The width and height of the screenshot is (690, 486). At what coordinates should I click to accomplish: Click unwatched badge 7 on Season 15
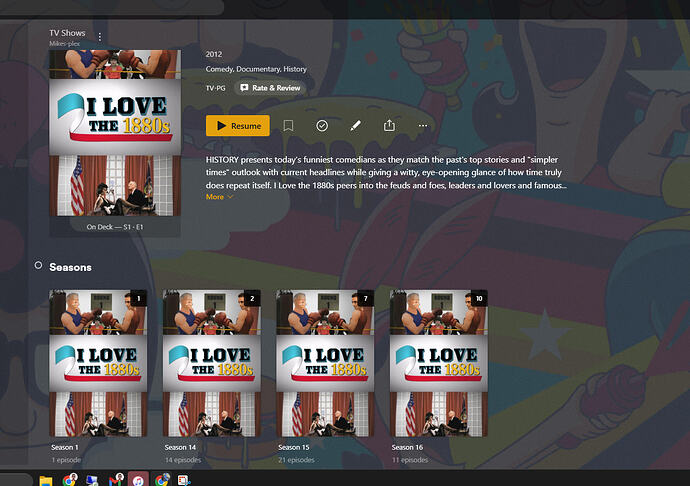pyautogui.click(x=366, y=298)
